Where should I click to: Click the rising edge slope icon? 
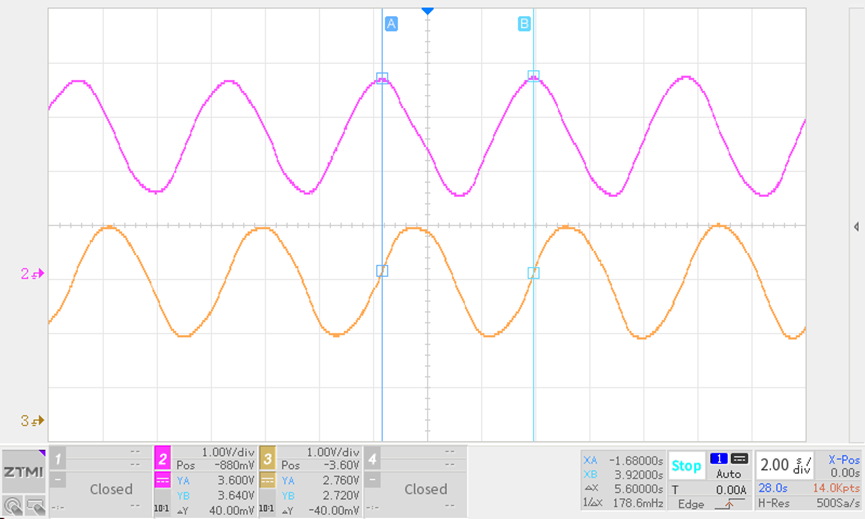729,504
